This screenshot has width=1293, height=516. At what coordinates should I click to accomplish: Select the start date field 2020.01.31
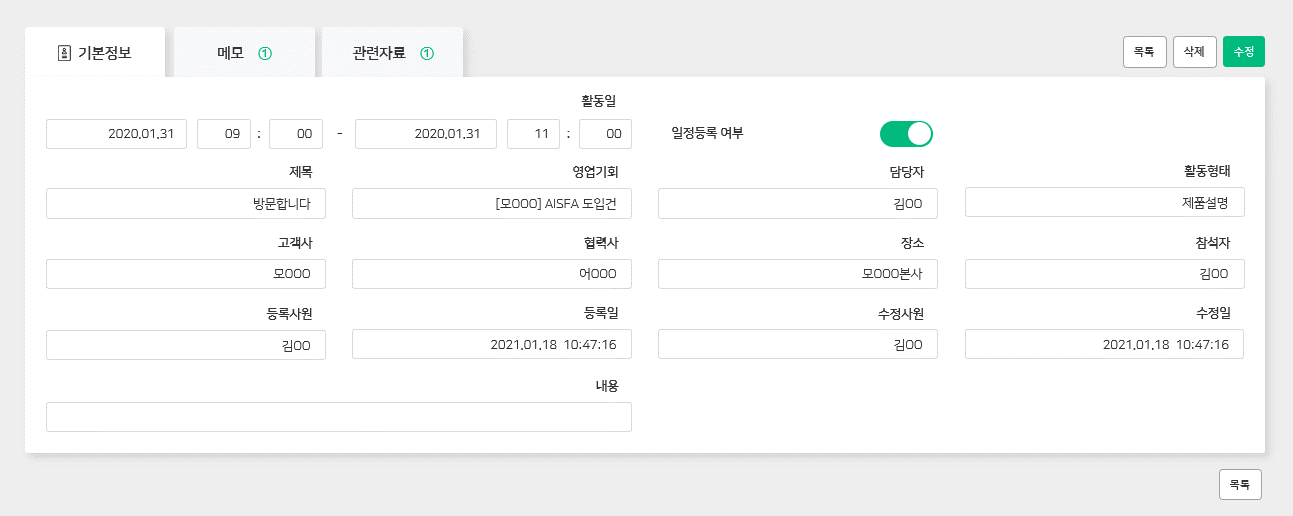coord(116,134)
